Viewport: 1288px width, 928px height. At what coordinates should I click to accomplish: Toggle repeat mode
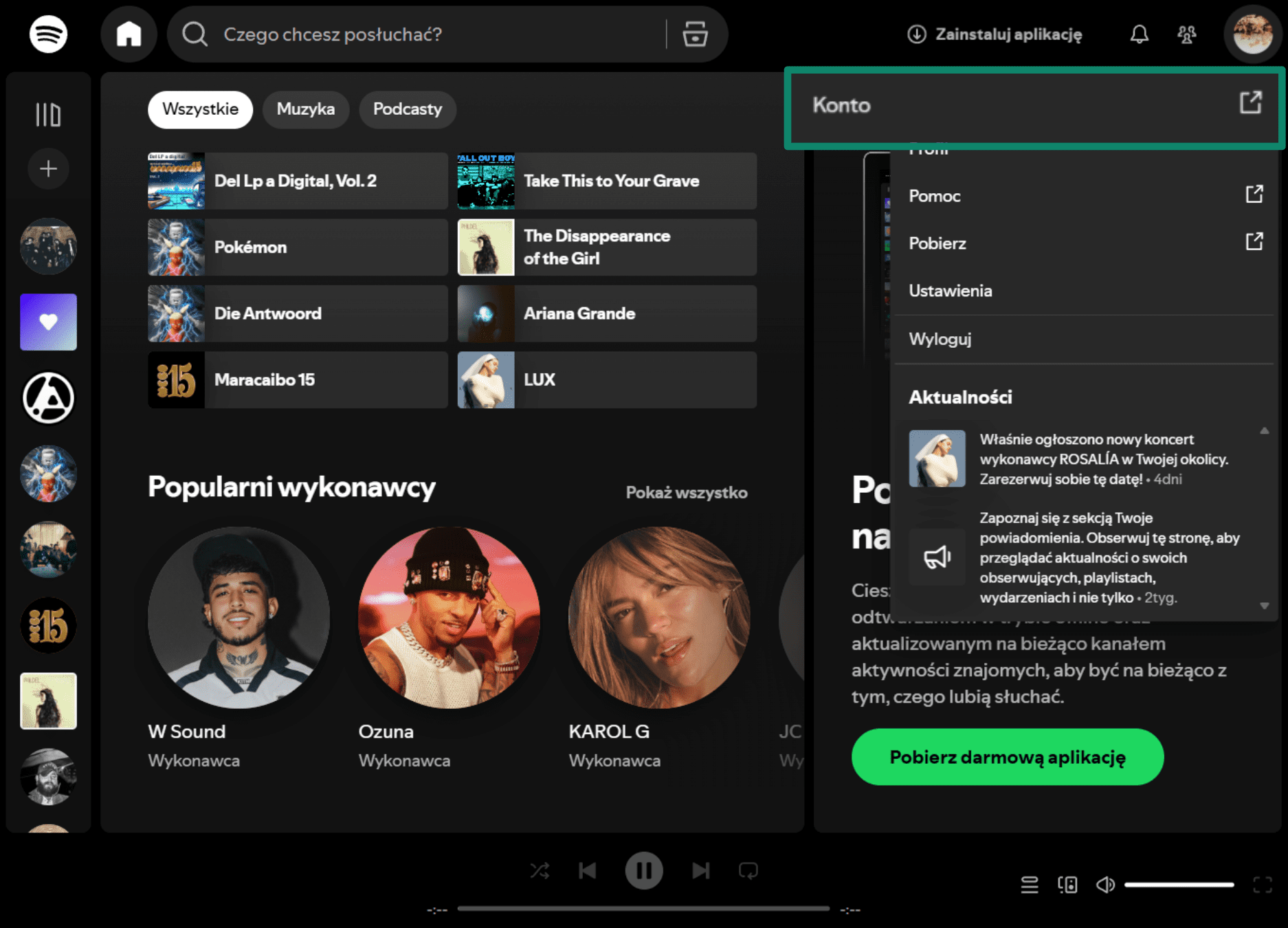coord(748,871)
